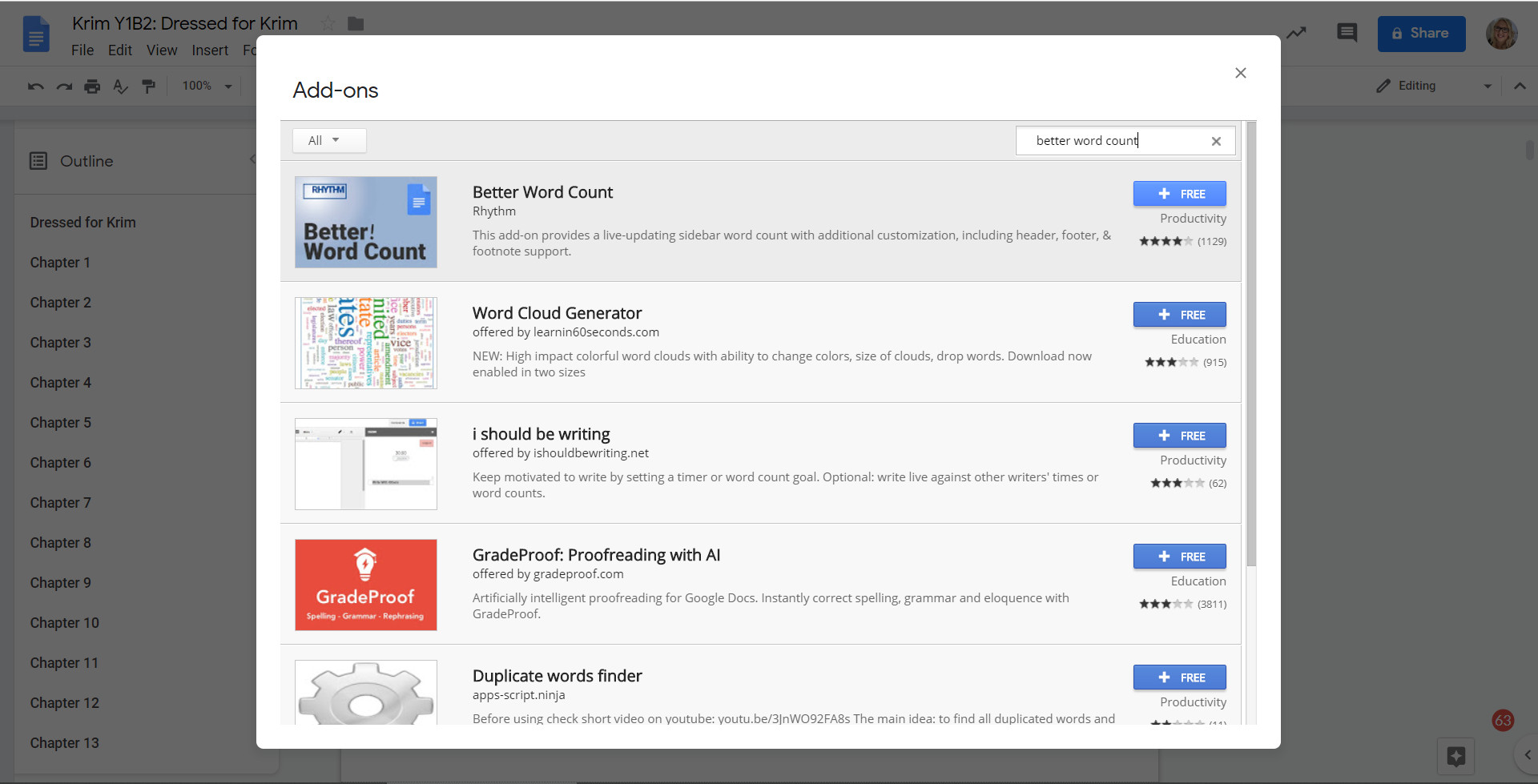Click spelling and grammar check icon
1538x784 pixels.
120,86
